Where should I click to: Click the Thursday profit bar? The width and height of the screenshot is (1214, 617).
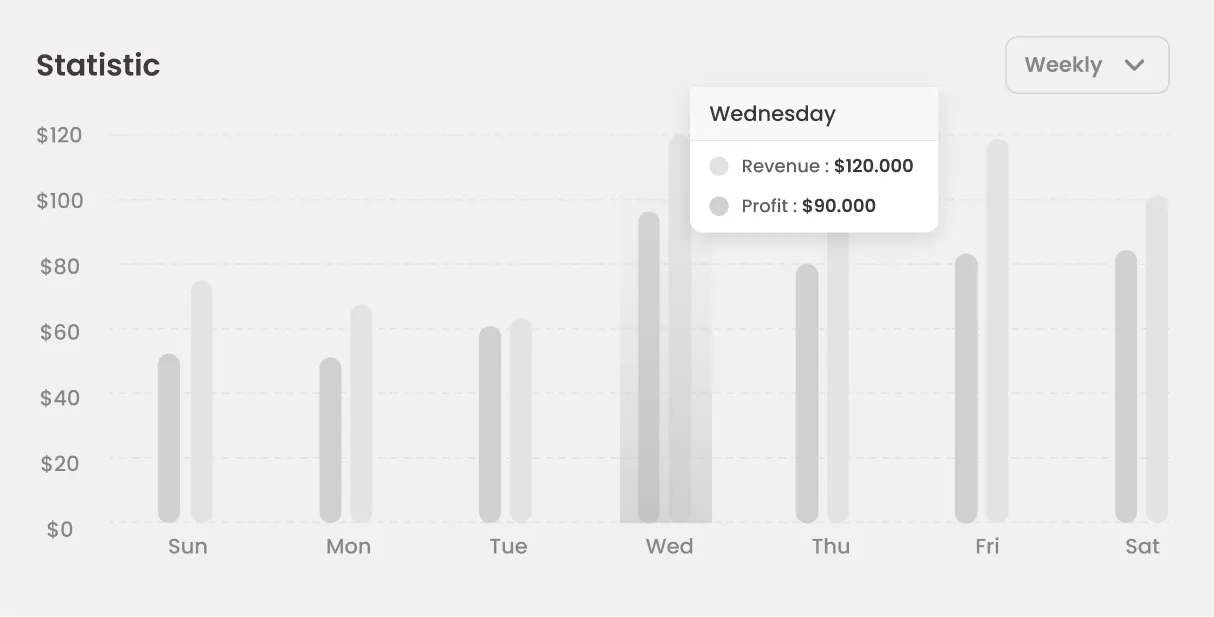click(807, 393)
